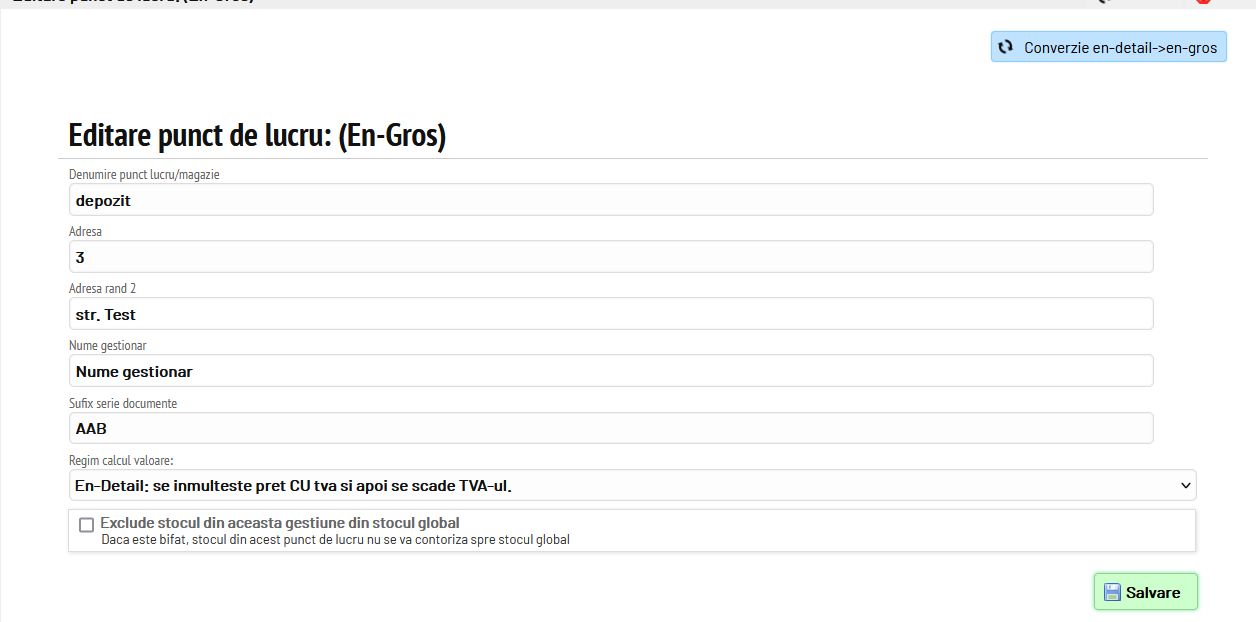Screen dimensions: 1256x622
Task: Save the work point with Salvare
Action: pos(1145,592)
